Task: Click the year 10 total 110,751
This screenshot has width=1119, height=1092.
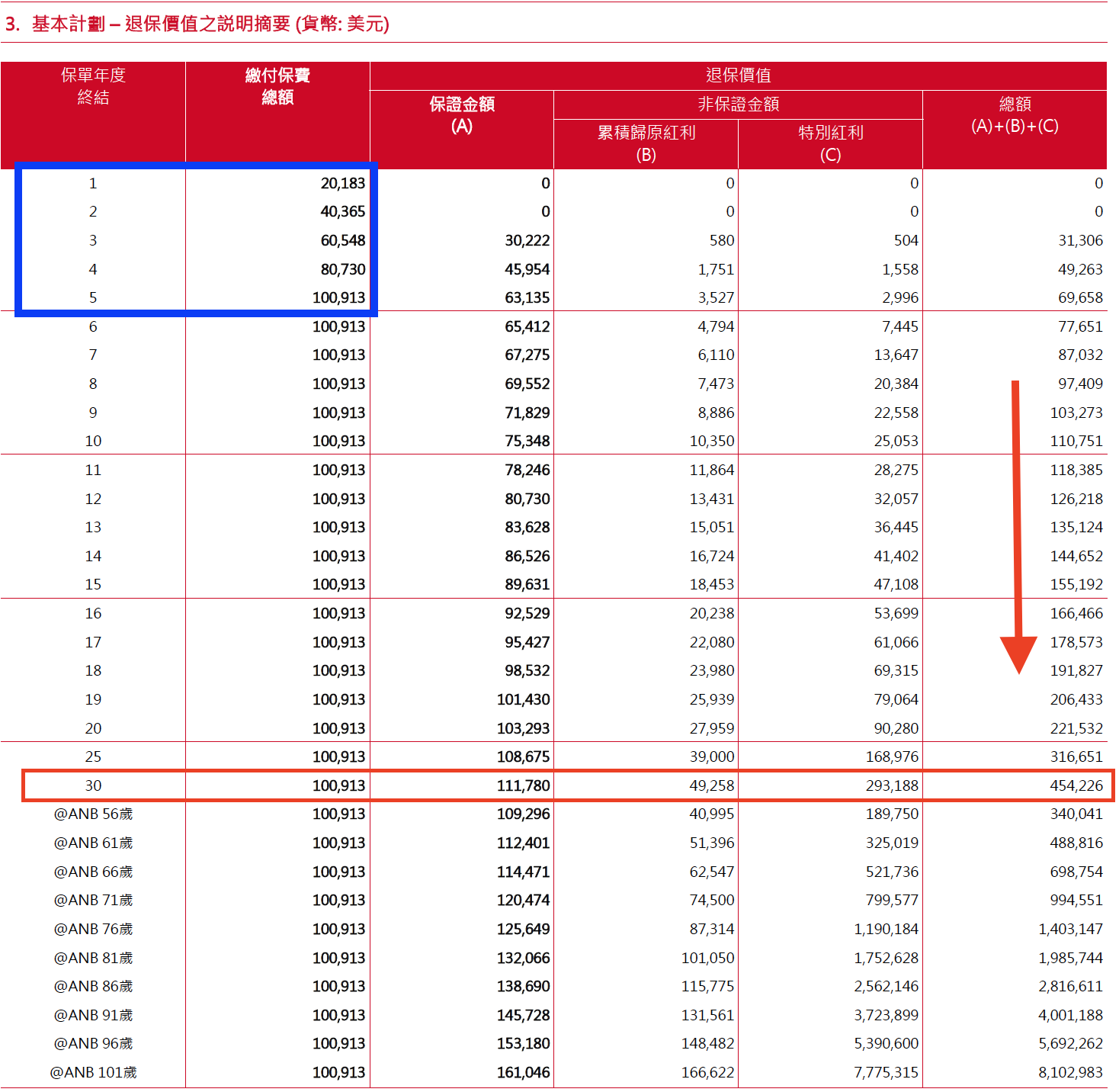Action: (1076, 442)
